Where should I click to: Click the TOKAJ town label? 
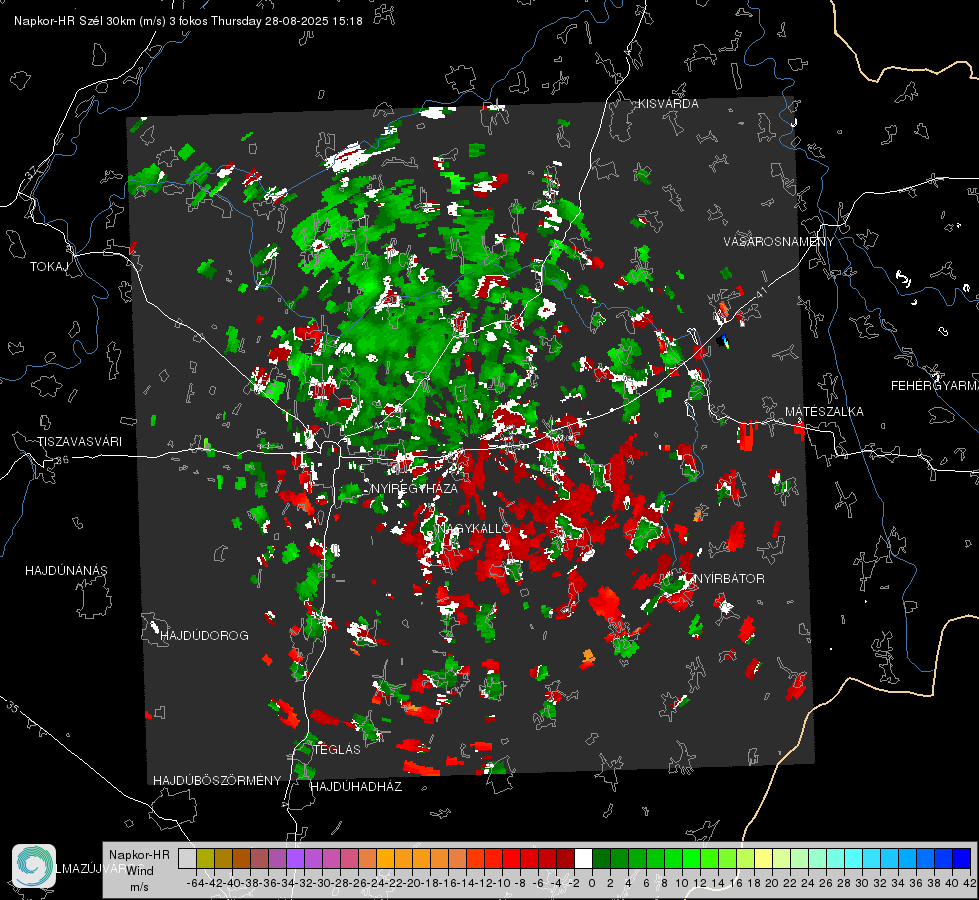(49, 267)
